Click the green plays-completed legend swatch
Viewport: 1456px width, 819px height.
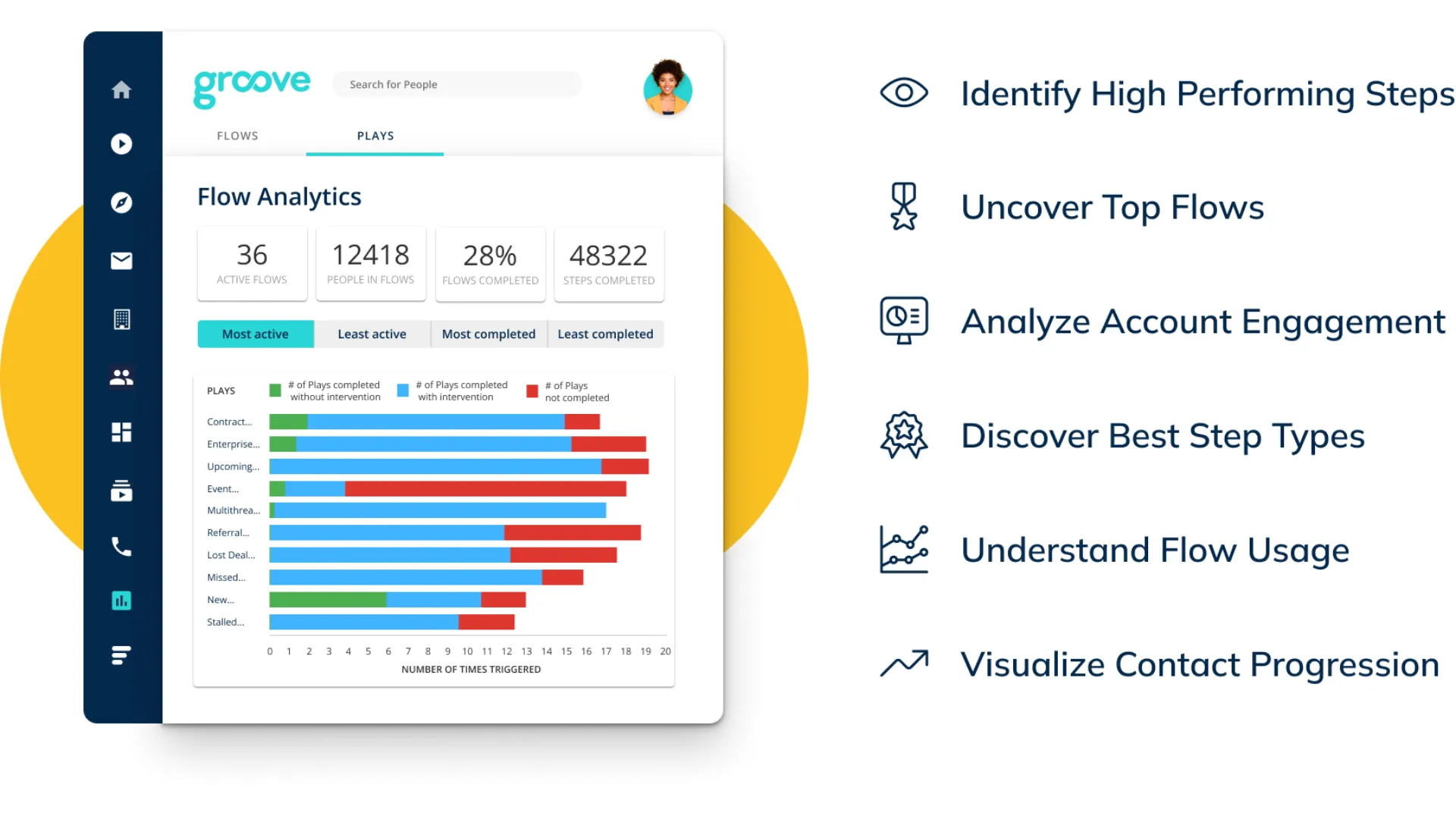(275, 391)
